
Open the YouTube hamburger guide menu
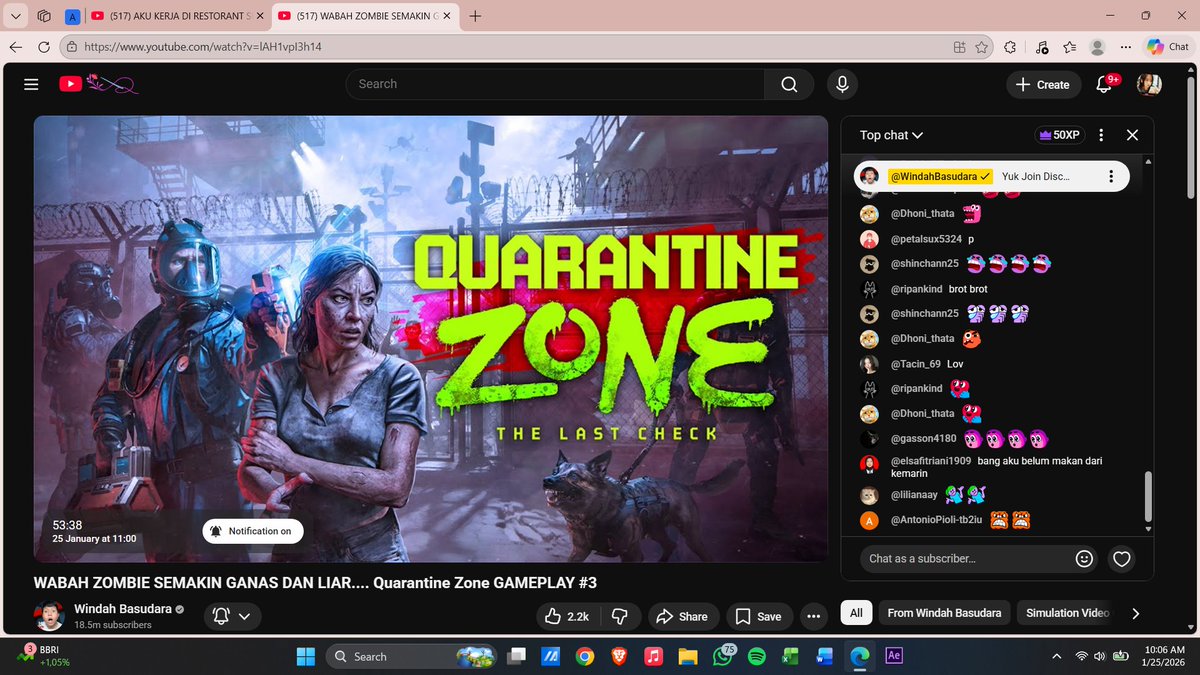31,85
